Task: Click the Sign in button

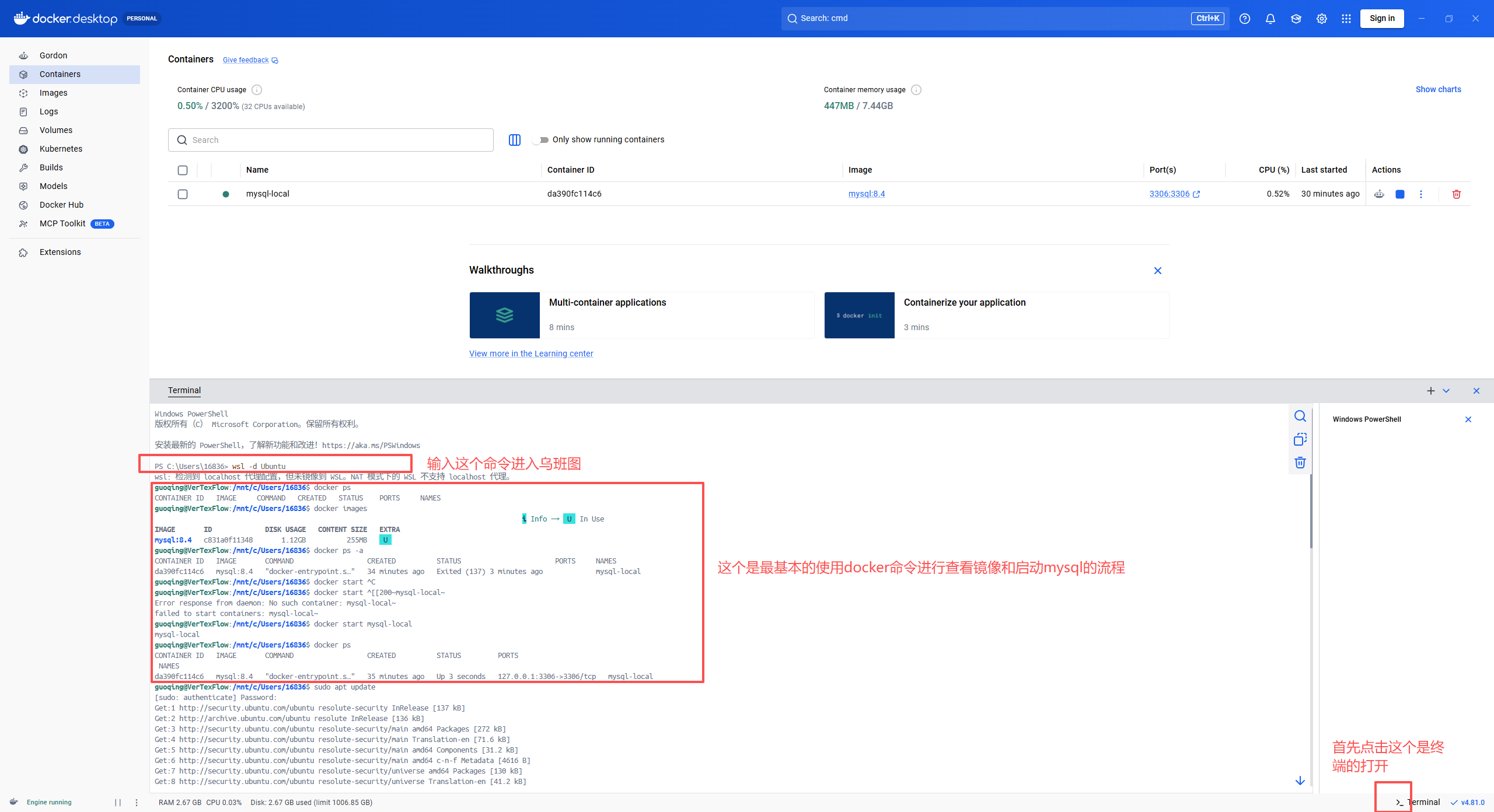Action: (x=1382, y=18)
